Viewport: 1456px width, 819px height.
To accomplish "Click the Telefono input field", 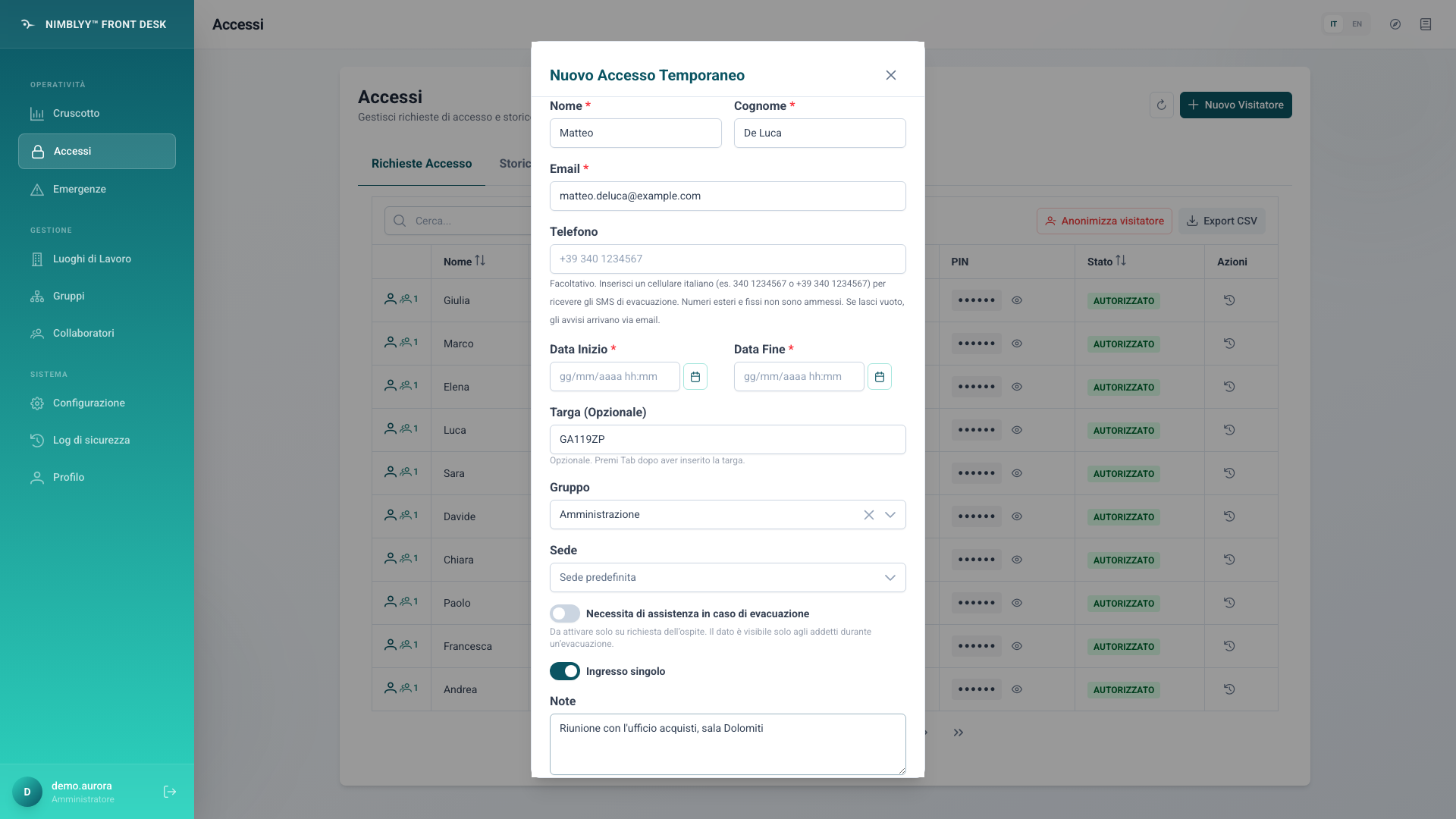I will tap(727, 259).
